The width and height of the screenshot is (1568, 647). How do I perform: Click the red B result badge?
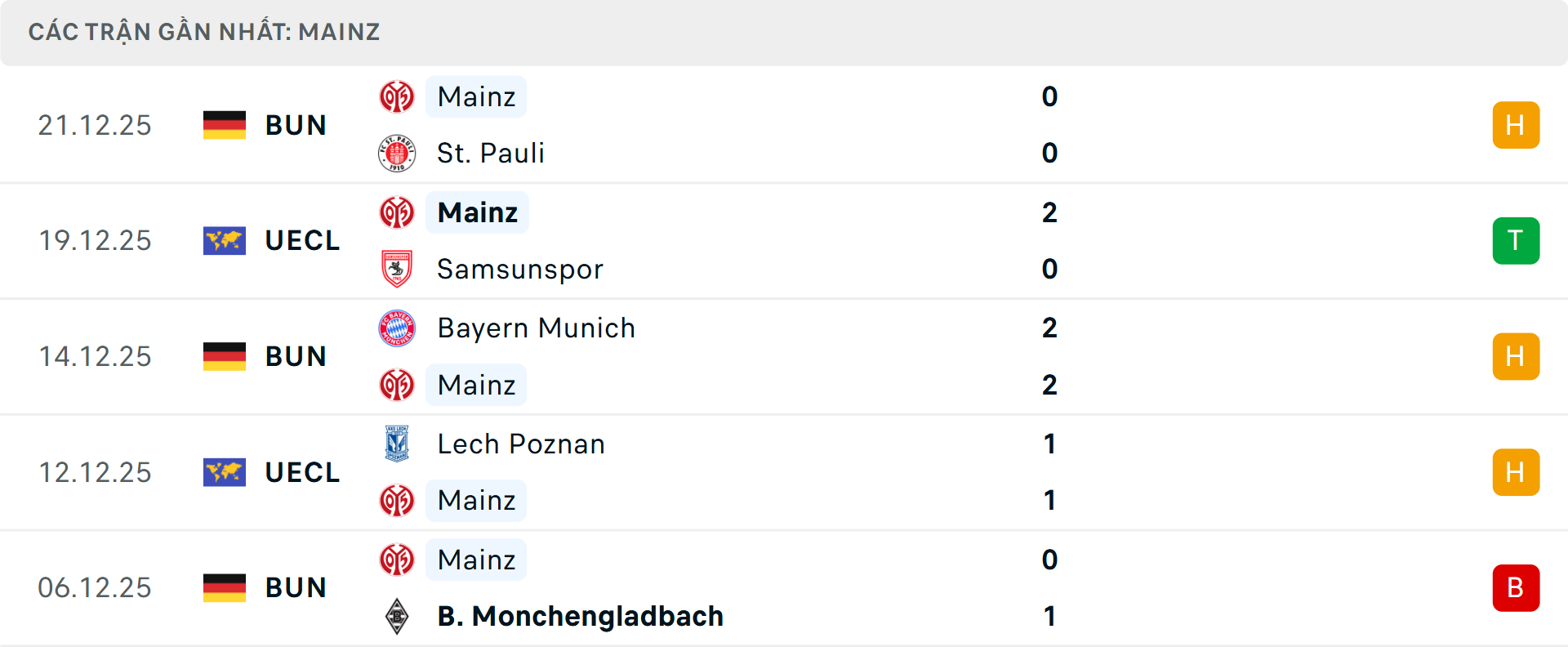click(x=1516, y=588)
